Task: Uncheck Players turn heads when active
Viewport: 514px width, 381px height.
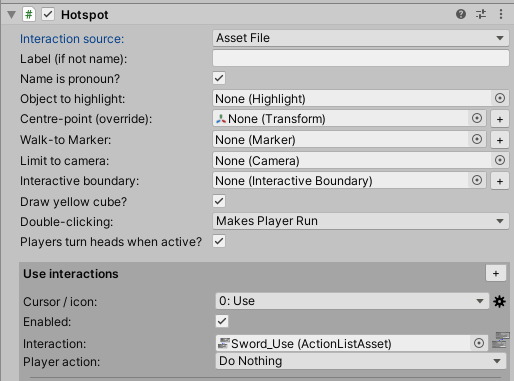Action: point(219,241)
